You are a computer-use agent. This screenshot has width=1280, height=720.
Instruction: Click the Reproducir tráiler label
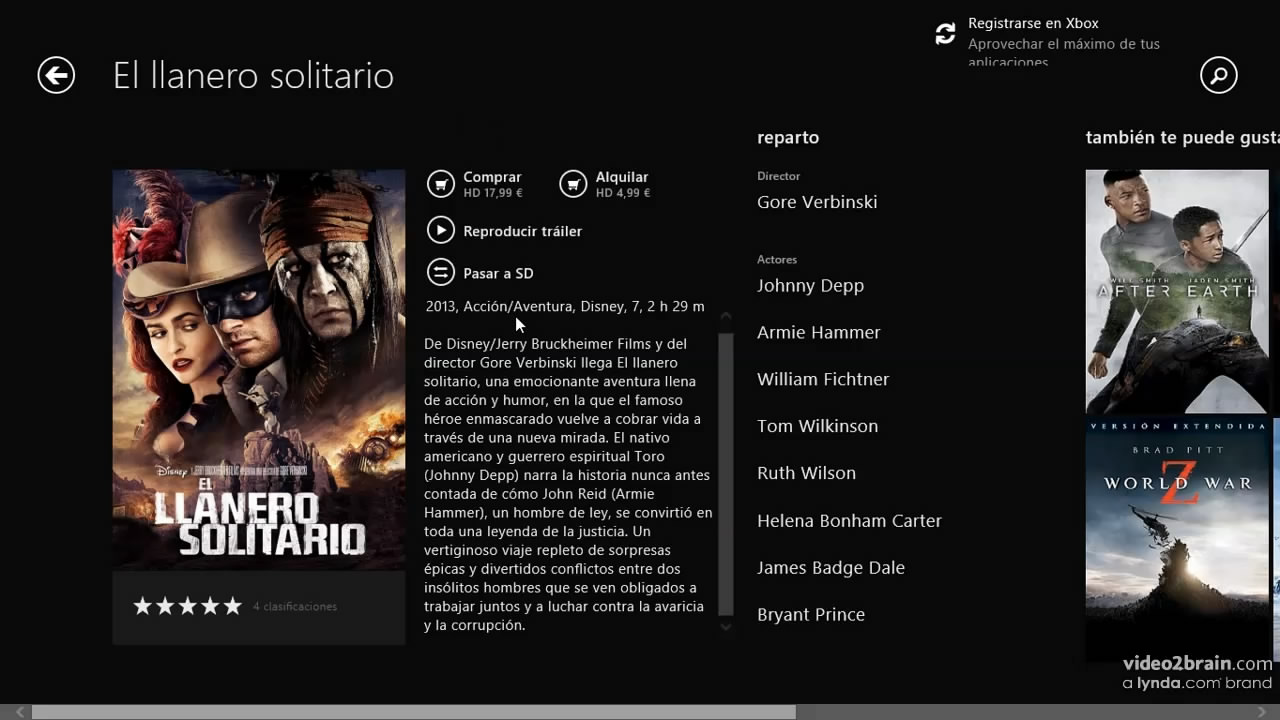pyautogui.click(x=522, y=231)
